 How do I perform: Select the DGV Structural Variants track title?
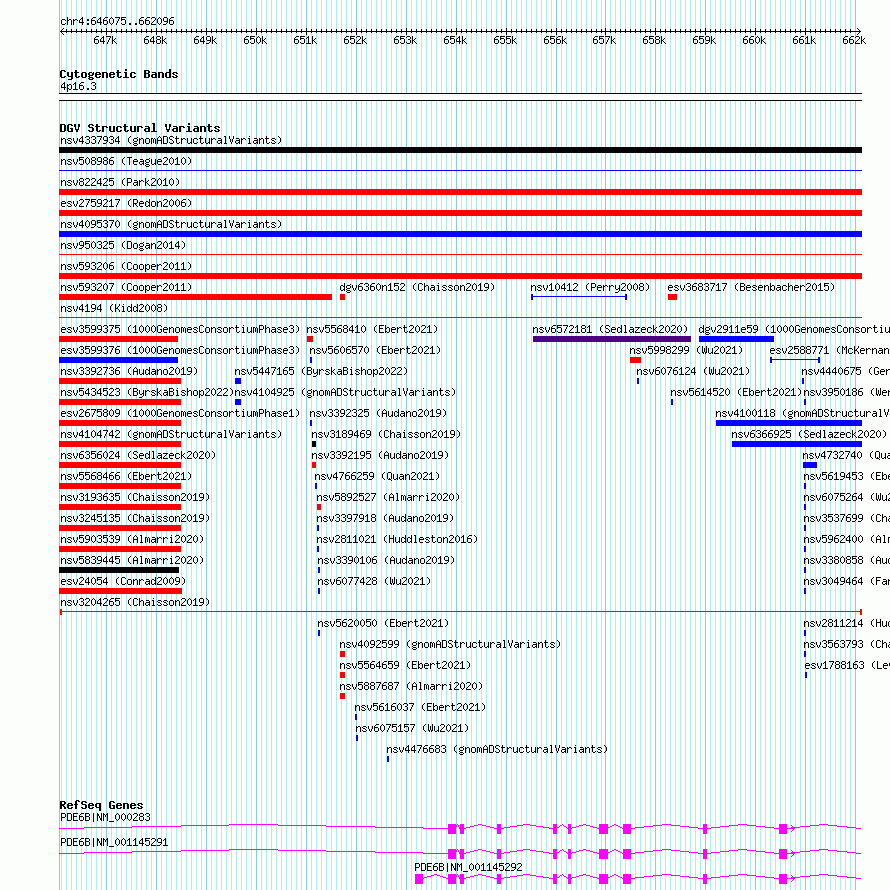pos(140,128)
